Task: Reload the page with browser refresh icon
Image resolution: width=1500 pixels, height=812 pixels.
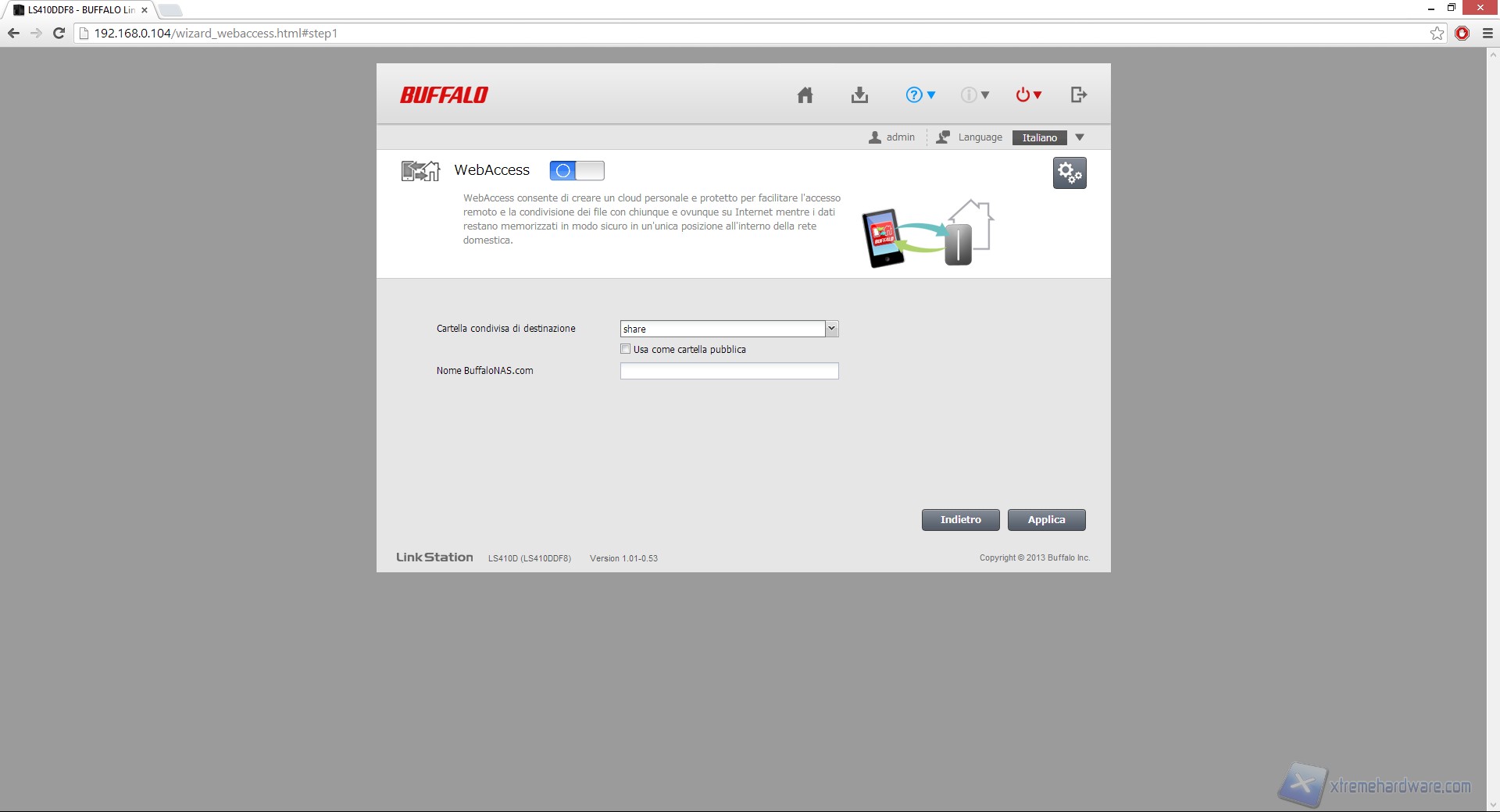Action: tap(59, 33)
